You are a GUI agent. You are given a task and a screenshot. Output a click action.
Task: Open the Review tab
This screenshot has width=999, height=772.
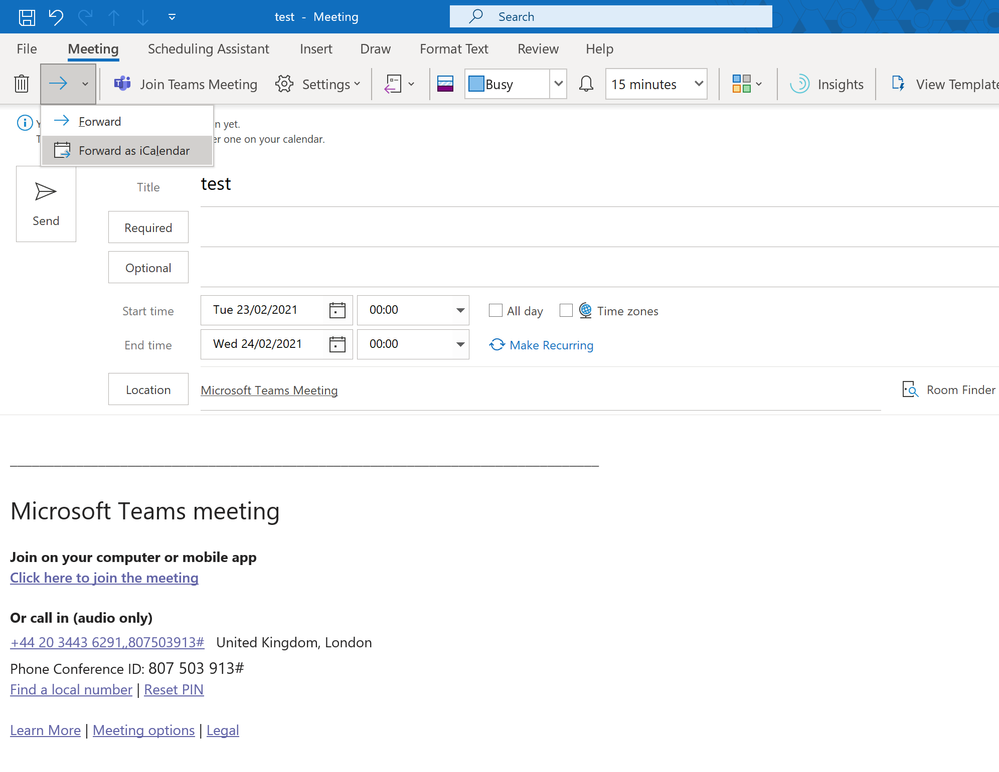click(538, 49)
